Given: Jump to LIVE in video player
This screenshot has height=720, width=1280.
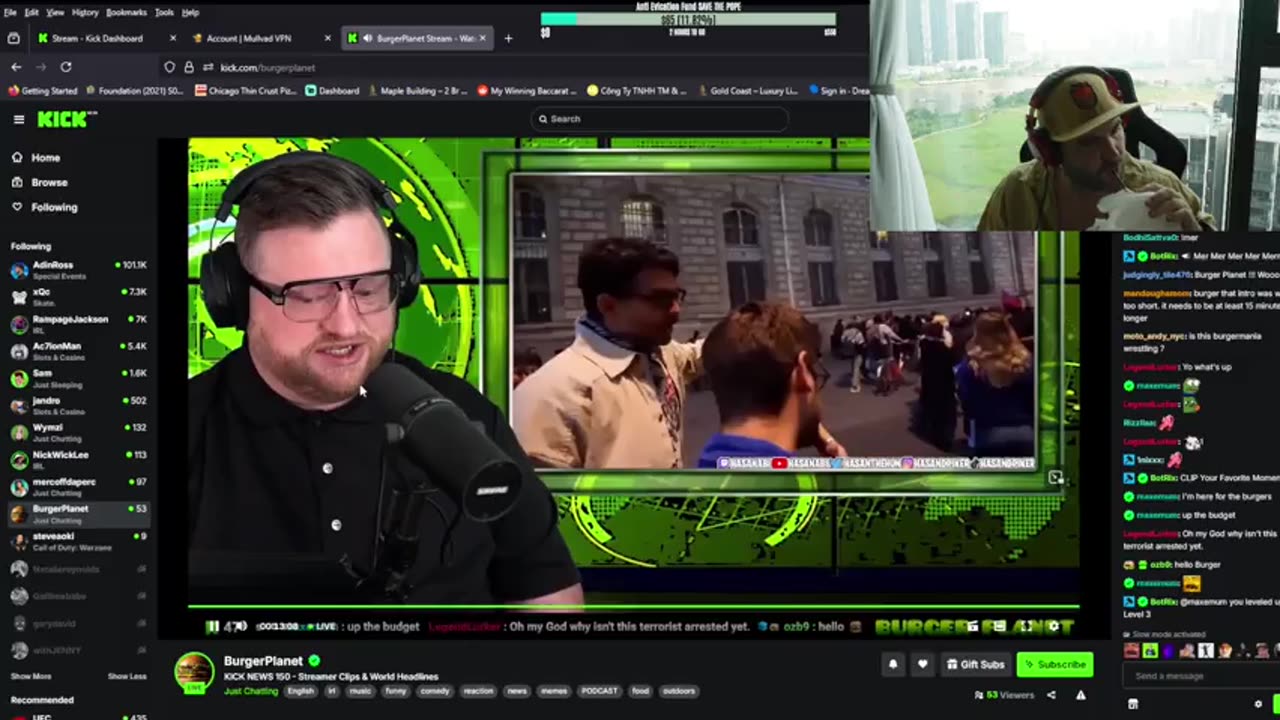Looking at the screenshot, I should click(x=322, y=627).
